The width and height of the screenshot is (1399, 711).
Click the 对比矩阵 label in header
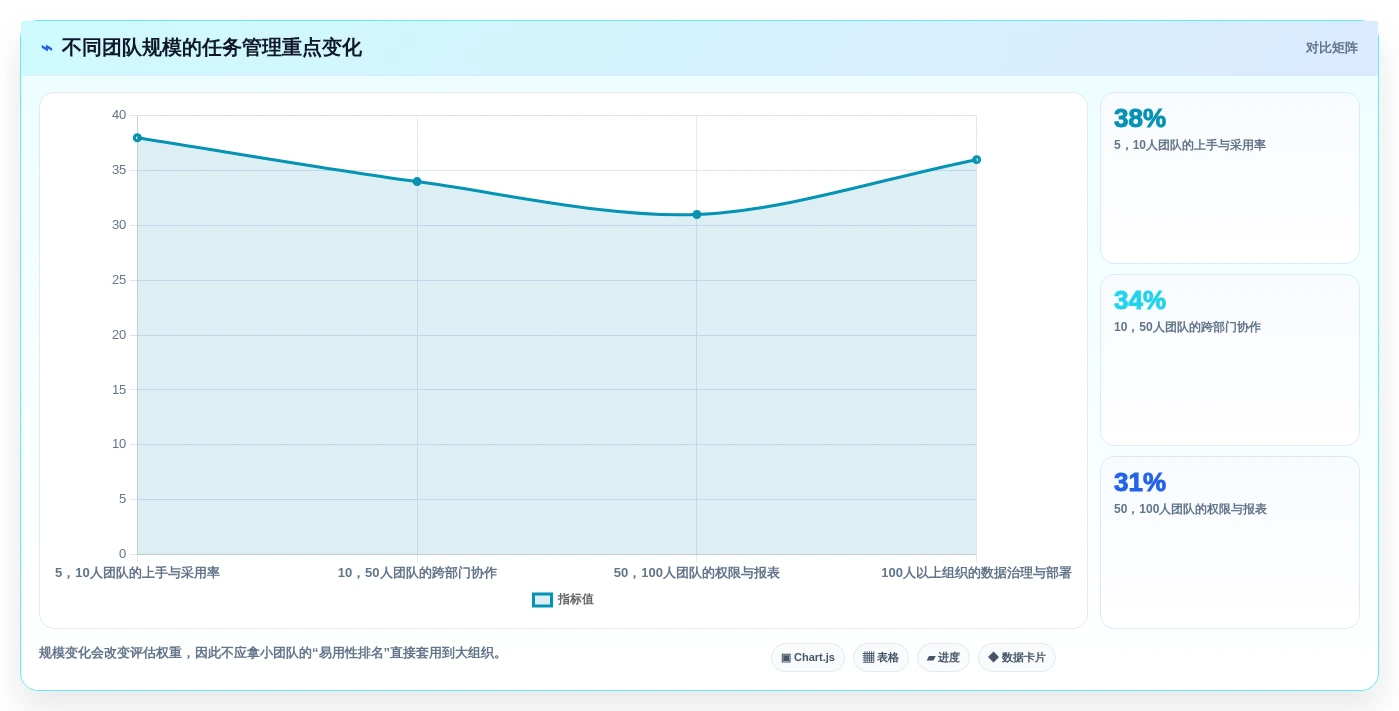[1331, 48]
